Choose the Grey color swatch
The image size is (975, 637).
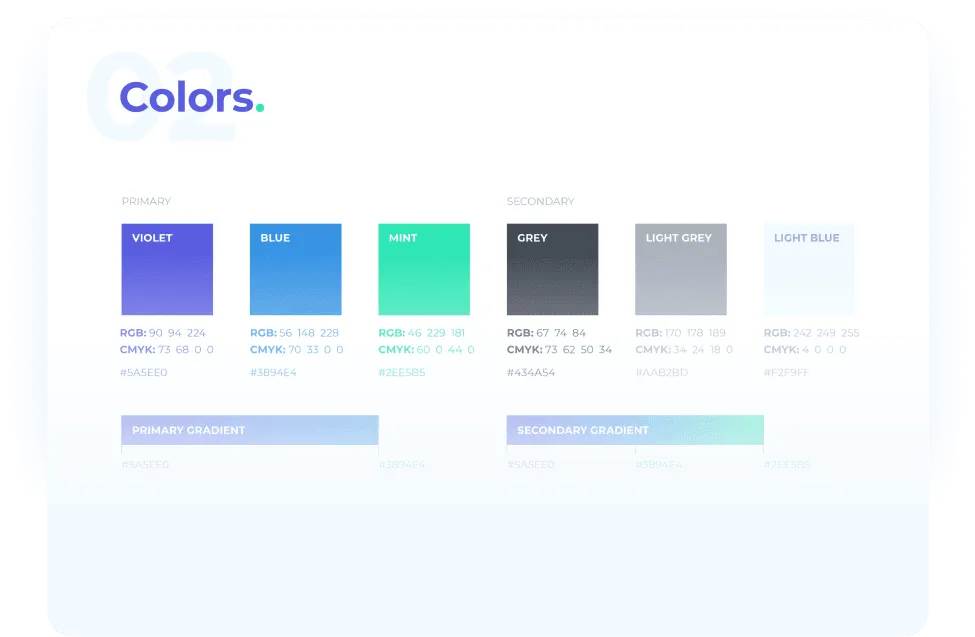(552, 270)
